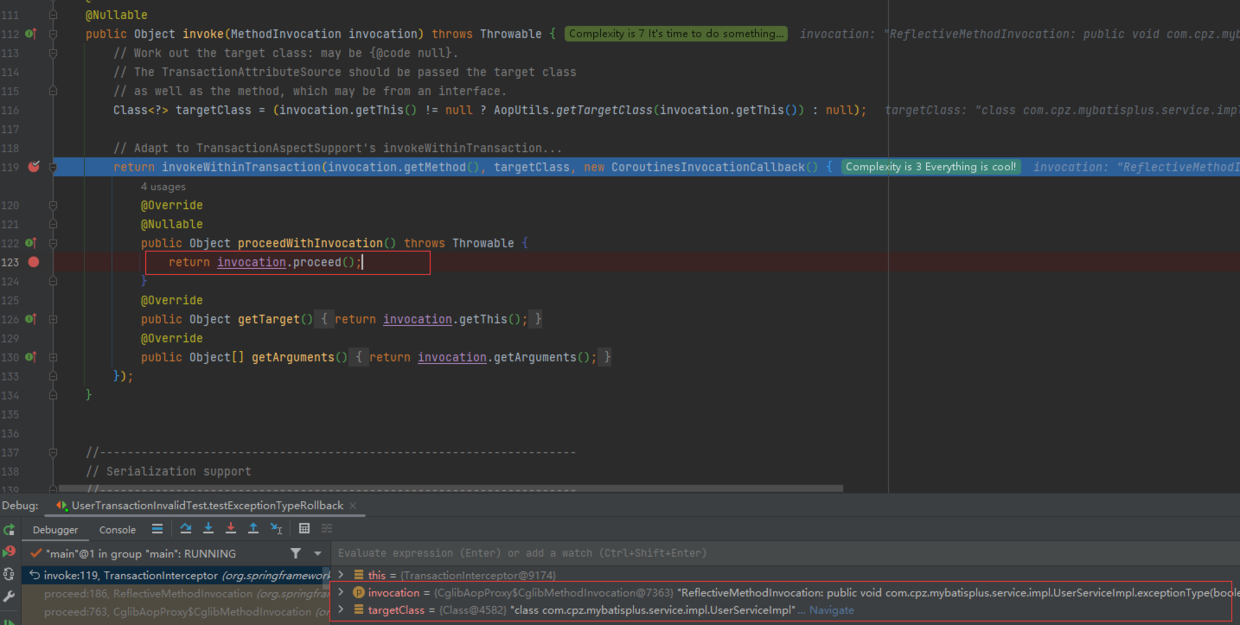The width and height of the screenshot is (1240, 625).
Task: Click override gutter icon on line 126
Action: point(32,319)
